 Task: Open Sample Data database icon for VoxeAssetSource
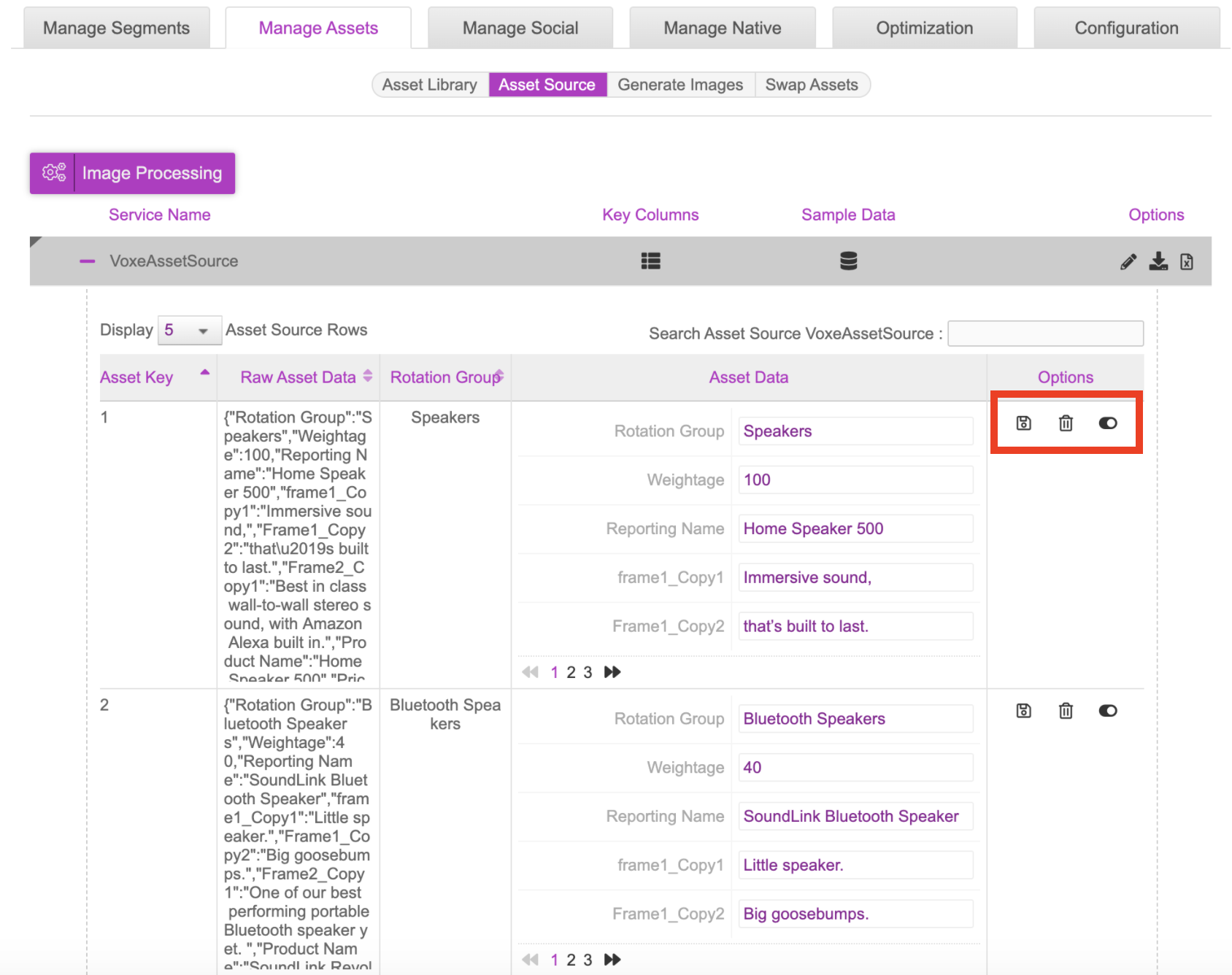848,261
